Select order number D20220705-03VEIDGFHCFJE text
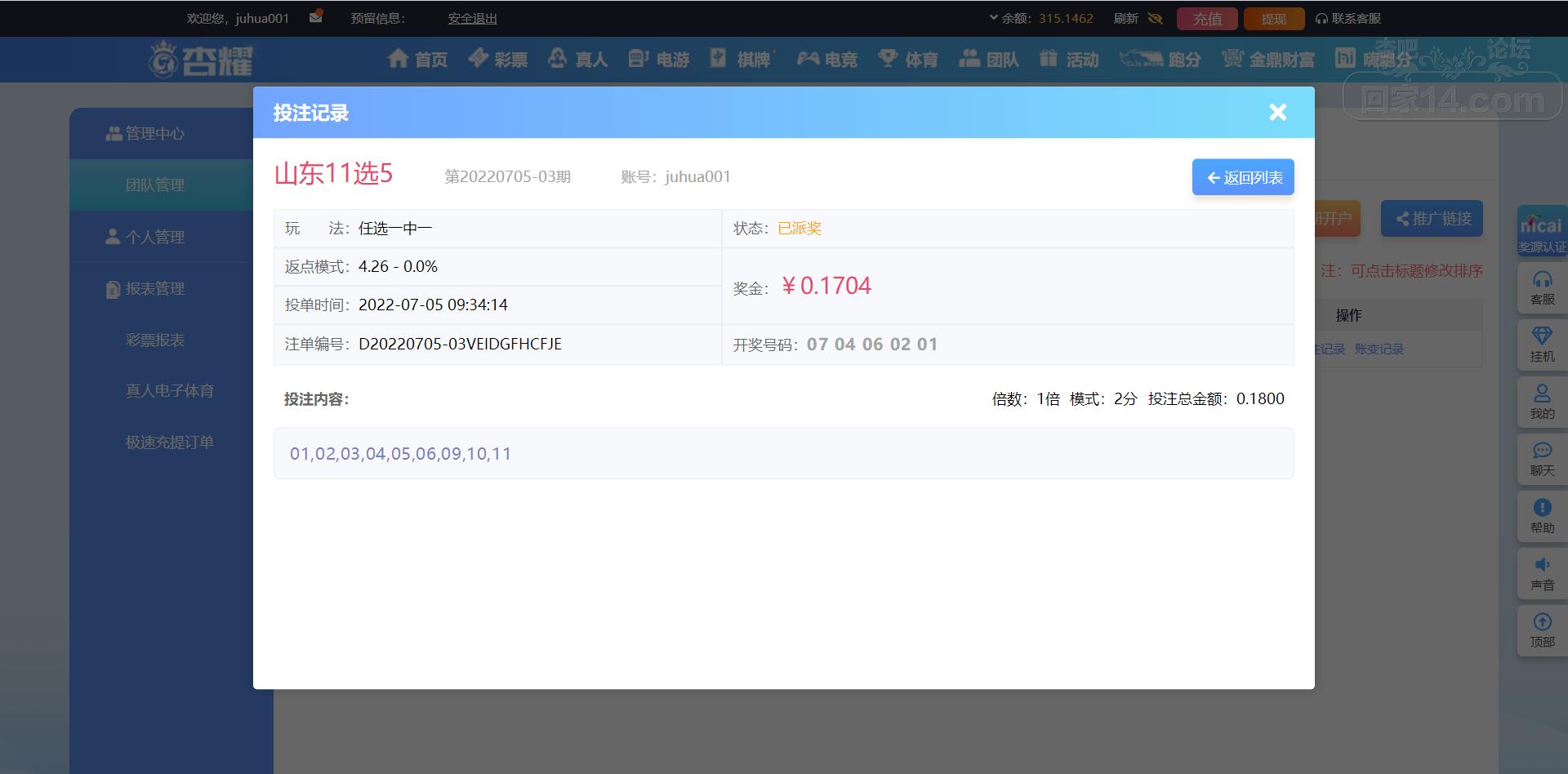Image resolution: width=1568 pixels, height=774 pixels. pos(460,344)
